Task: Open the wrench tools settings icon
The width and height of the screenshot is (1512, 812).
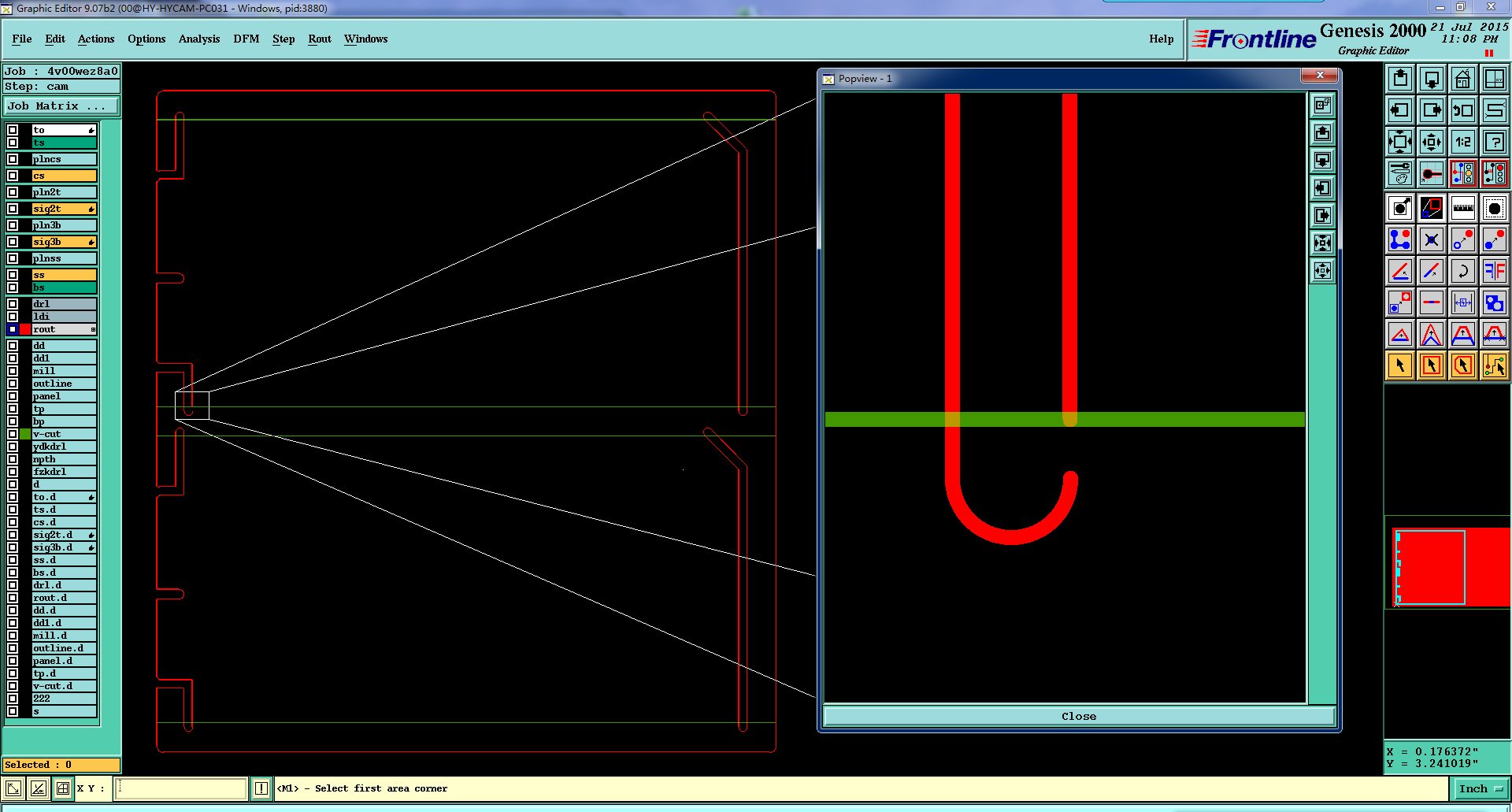Action: tap(1400, 173)
